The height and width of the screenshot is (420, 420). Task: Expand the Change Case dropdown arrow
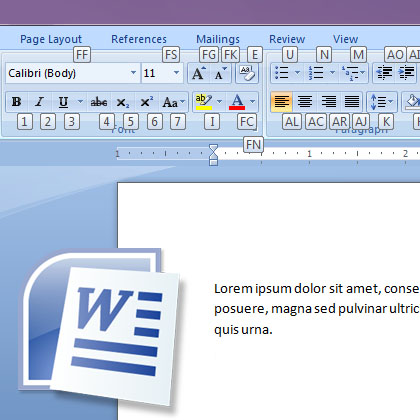point(183,101)
